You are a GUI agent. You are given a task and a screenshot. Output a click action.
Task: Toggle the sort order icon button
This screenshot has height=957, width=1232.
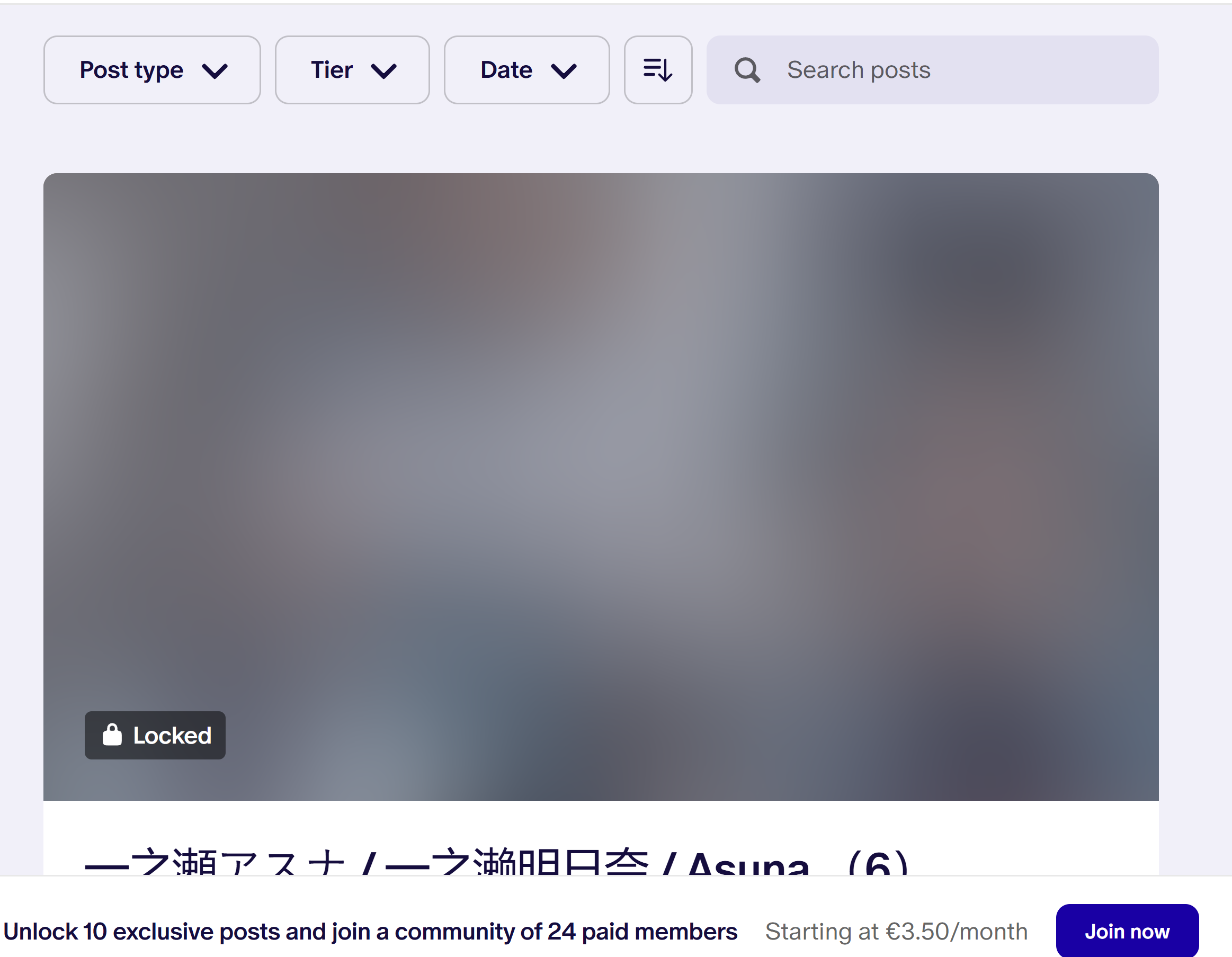658,70
